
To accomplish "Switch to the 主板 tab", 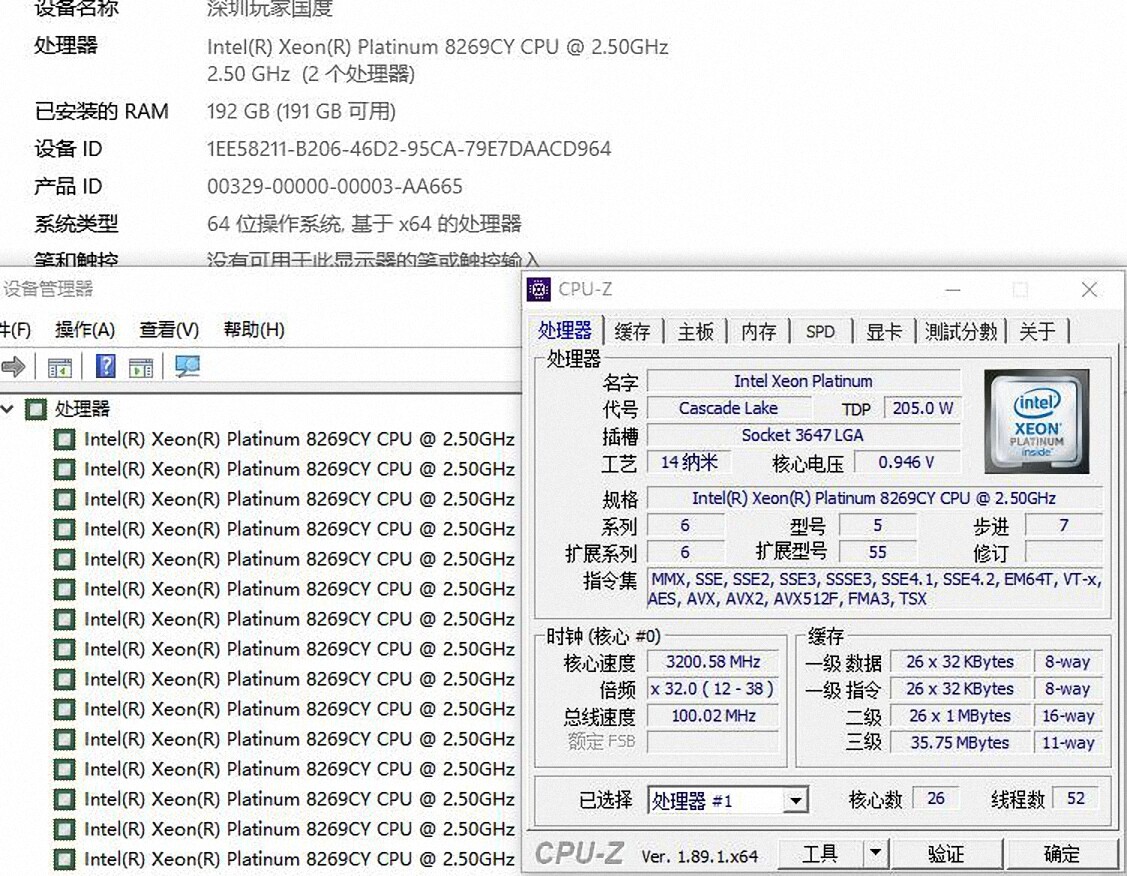I will (696, 332).
